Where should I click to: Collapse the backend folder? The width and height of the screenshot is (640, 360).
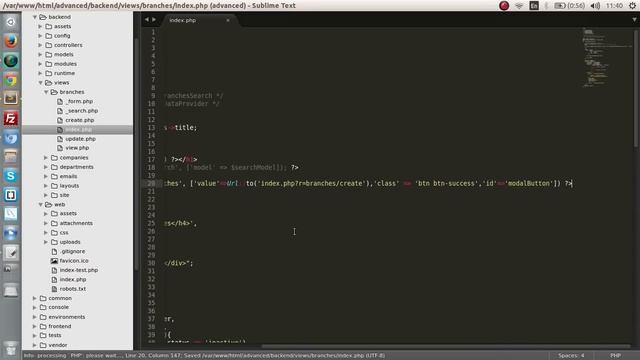[x=35, y=17]
